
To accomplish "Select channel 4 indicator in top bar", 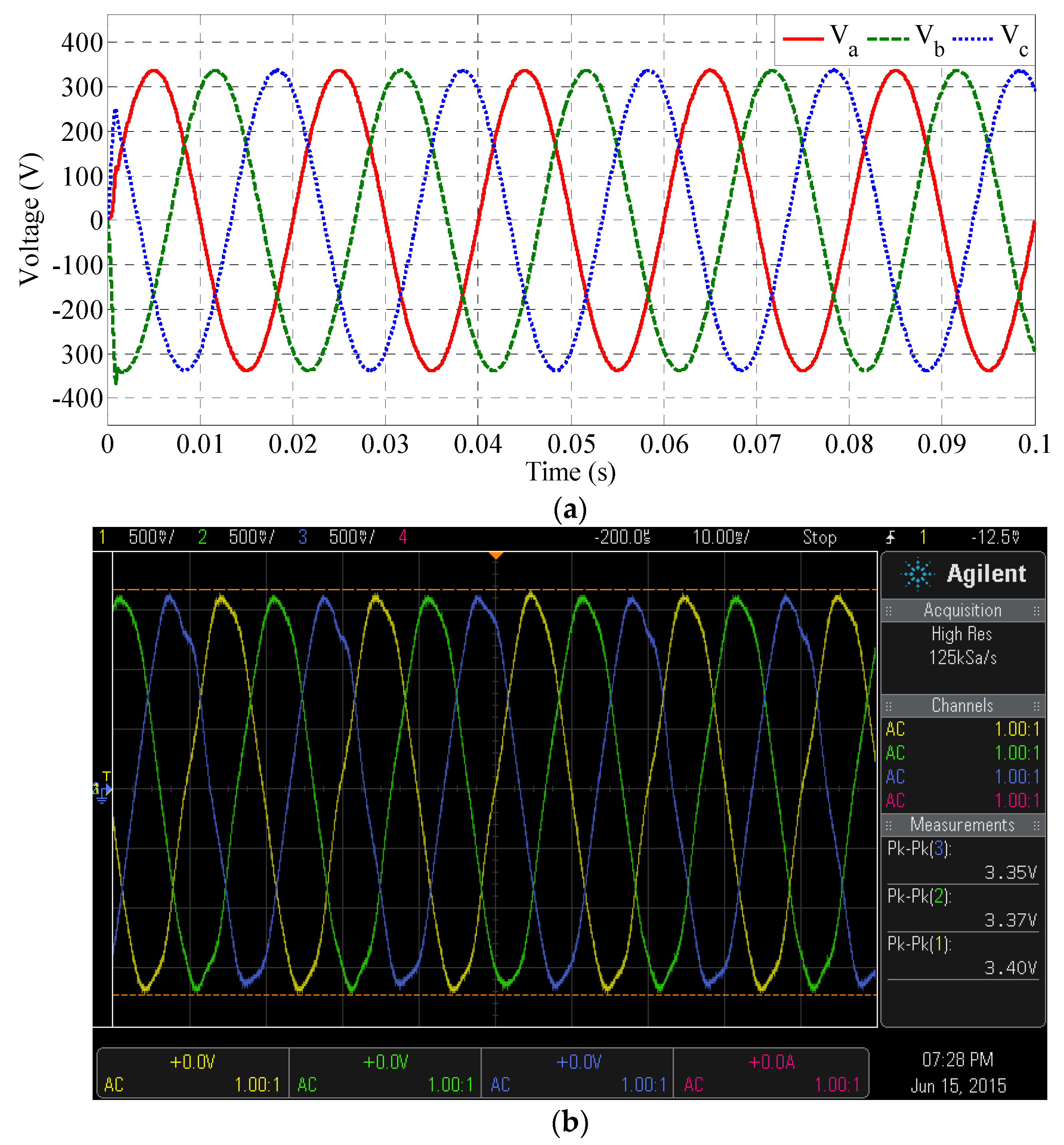I will (403, 538).
